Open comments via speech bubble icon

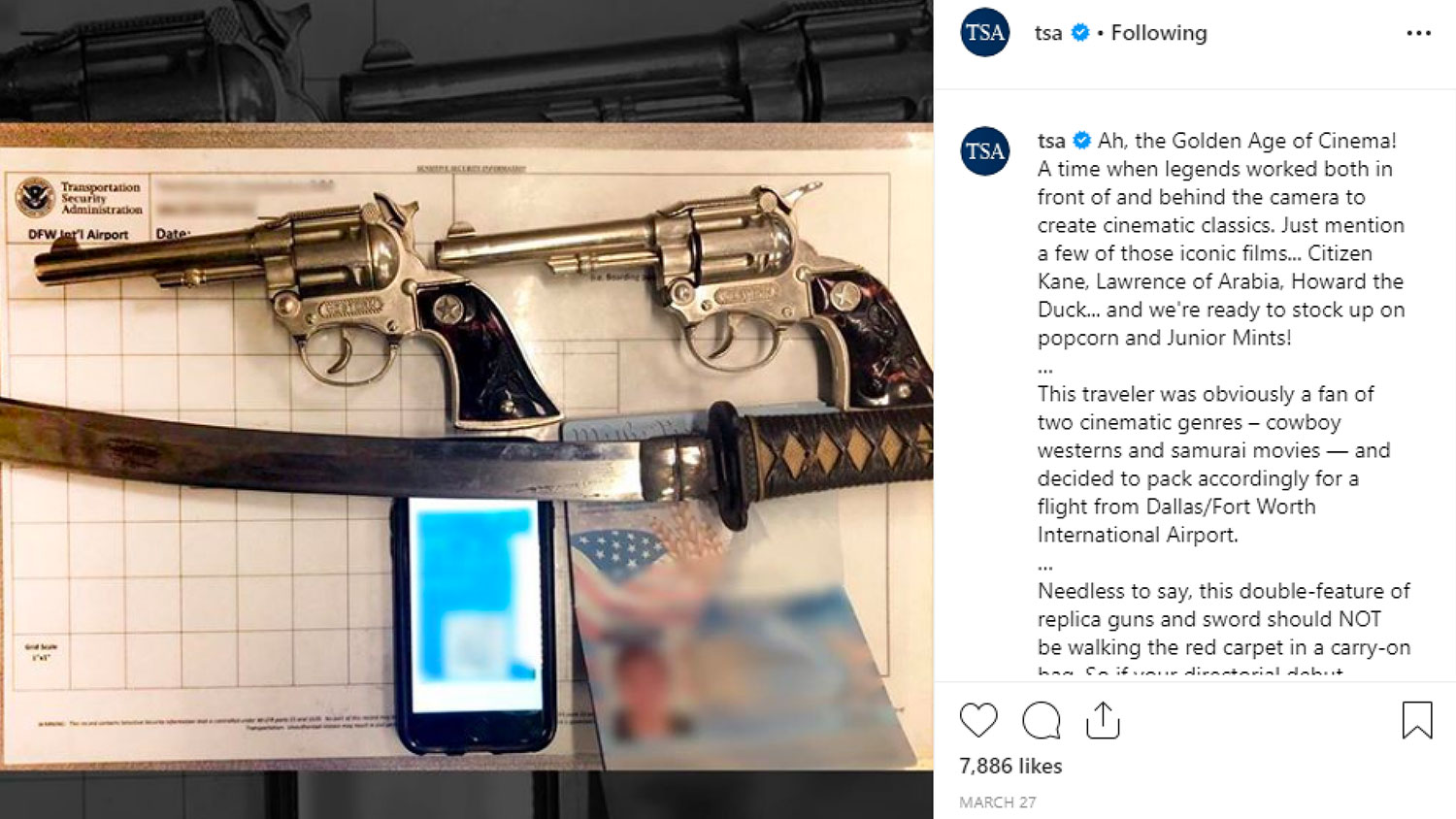tap(1042, 721)
